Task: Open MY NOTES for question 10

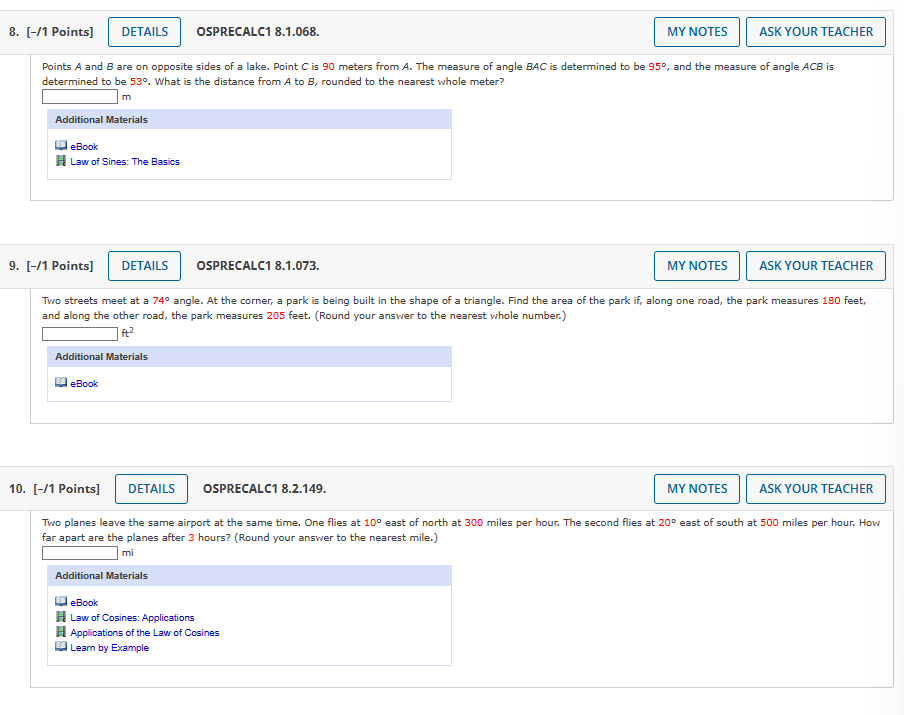Action: coord(697,489)
